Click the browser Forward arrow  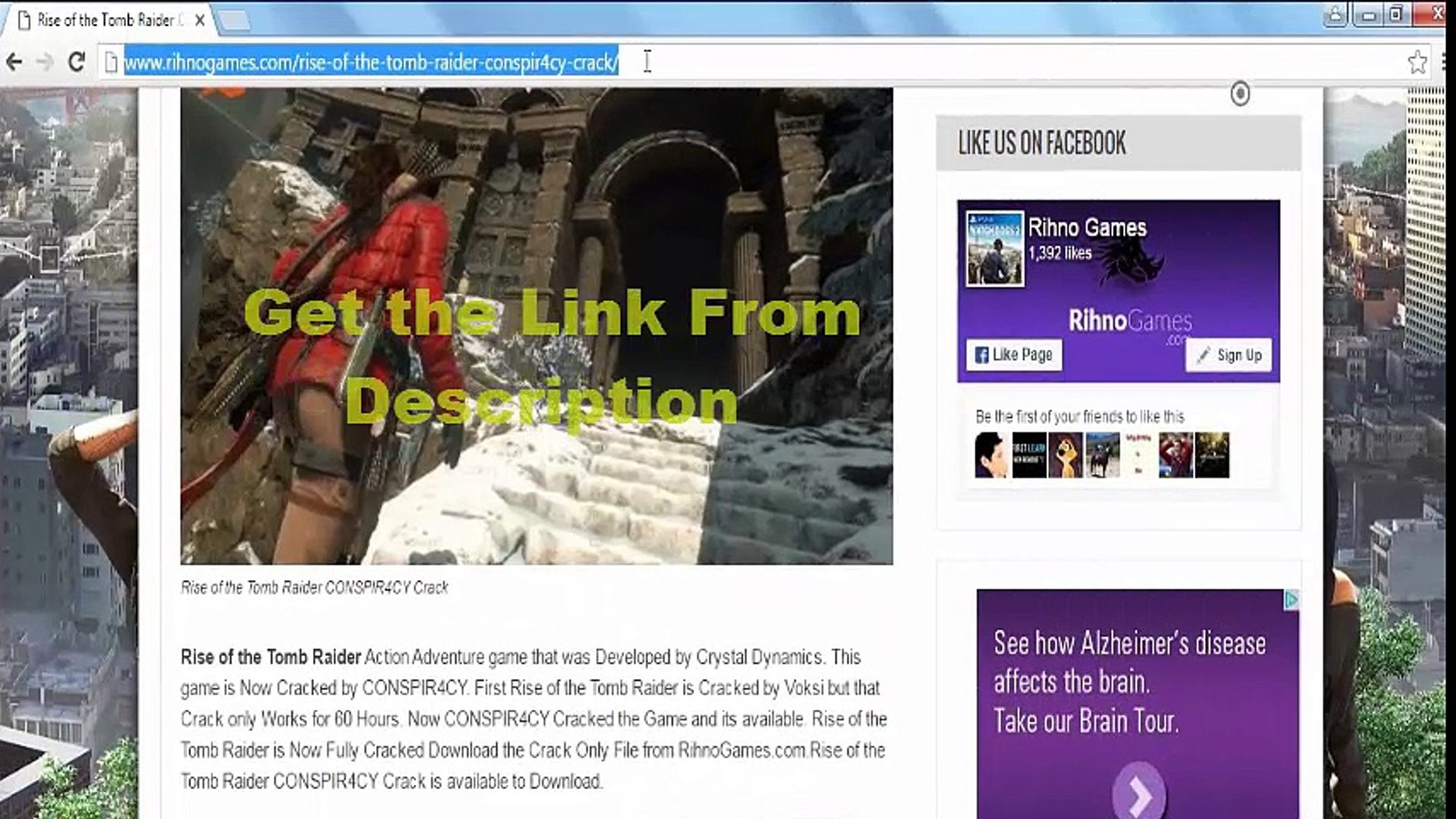coord(45,62)
